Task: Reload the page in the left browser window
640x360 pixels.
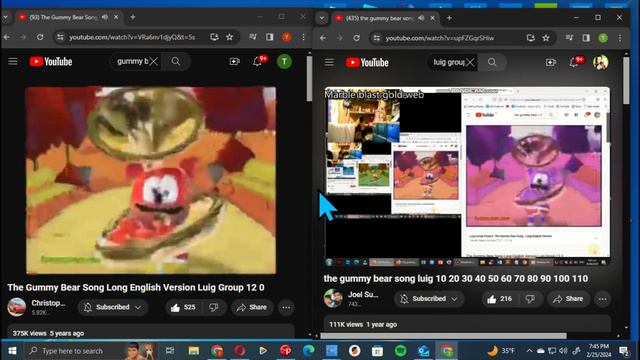Action: pos(40,37)
